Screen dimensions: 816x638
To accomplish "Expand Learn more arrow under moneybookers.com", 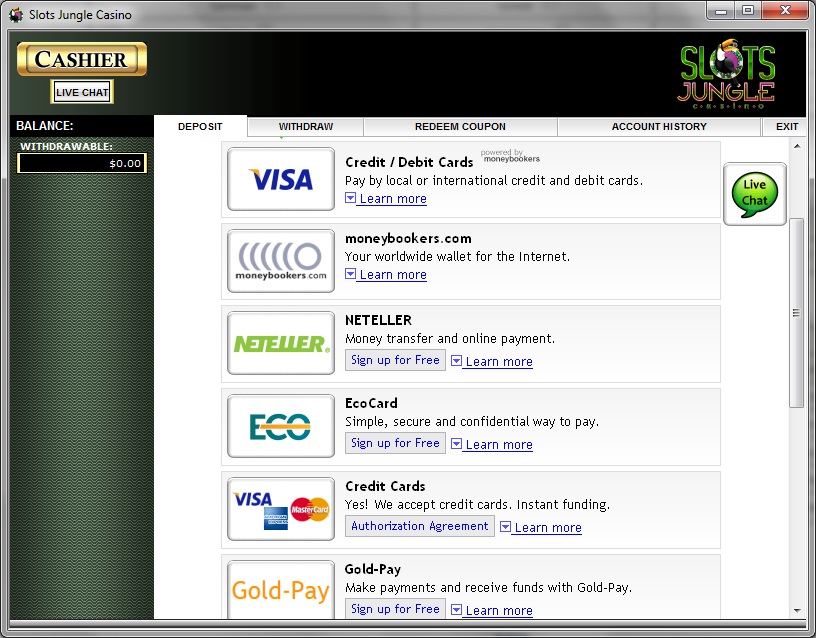I will 351,274.
